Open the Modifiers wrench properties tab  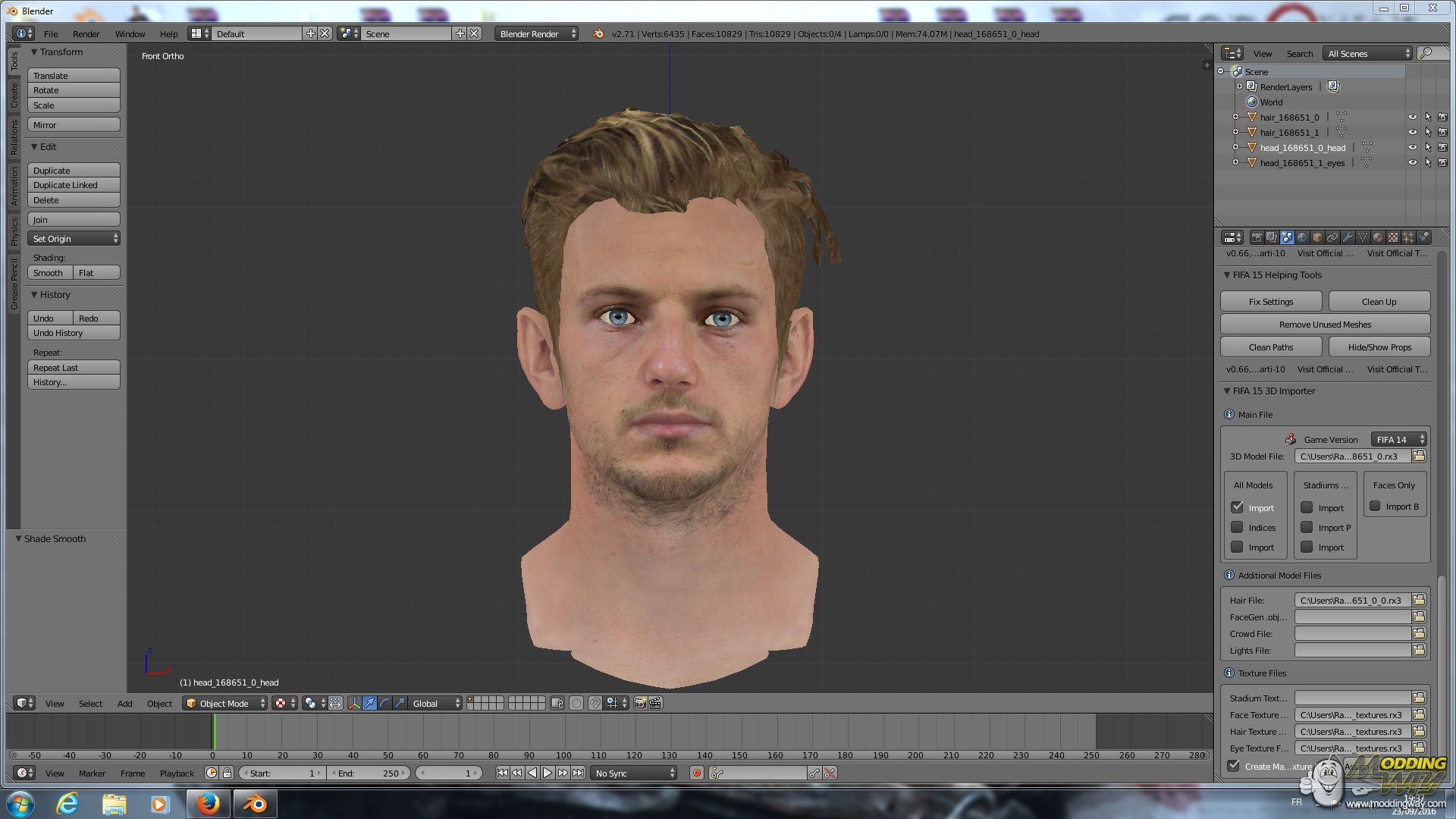coord(1348,237)
